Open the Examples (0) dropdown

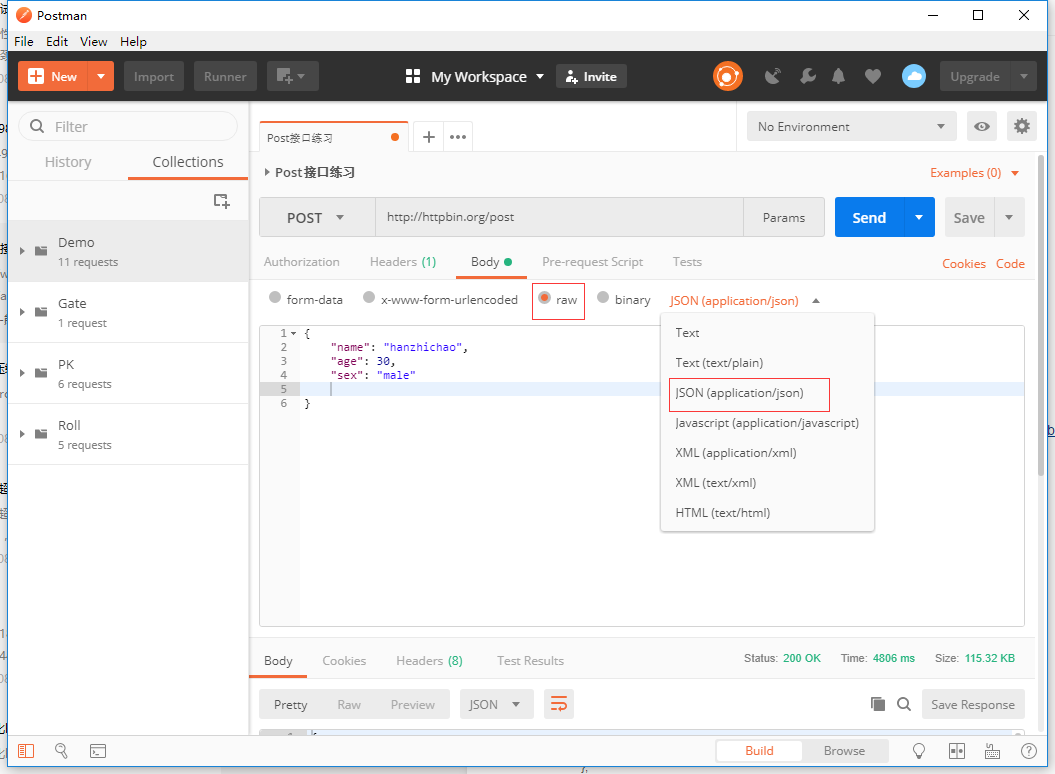pos(974,173)
